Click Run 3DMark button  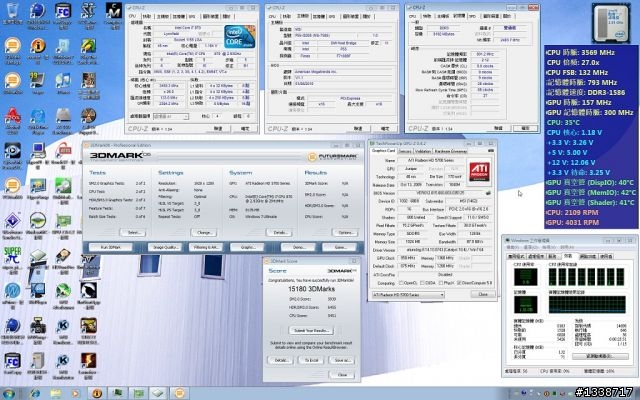pos(111,247)
